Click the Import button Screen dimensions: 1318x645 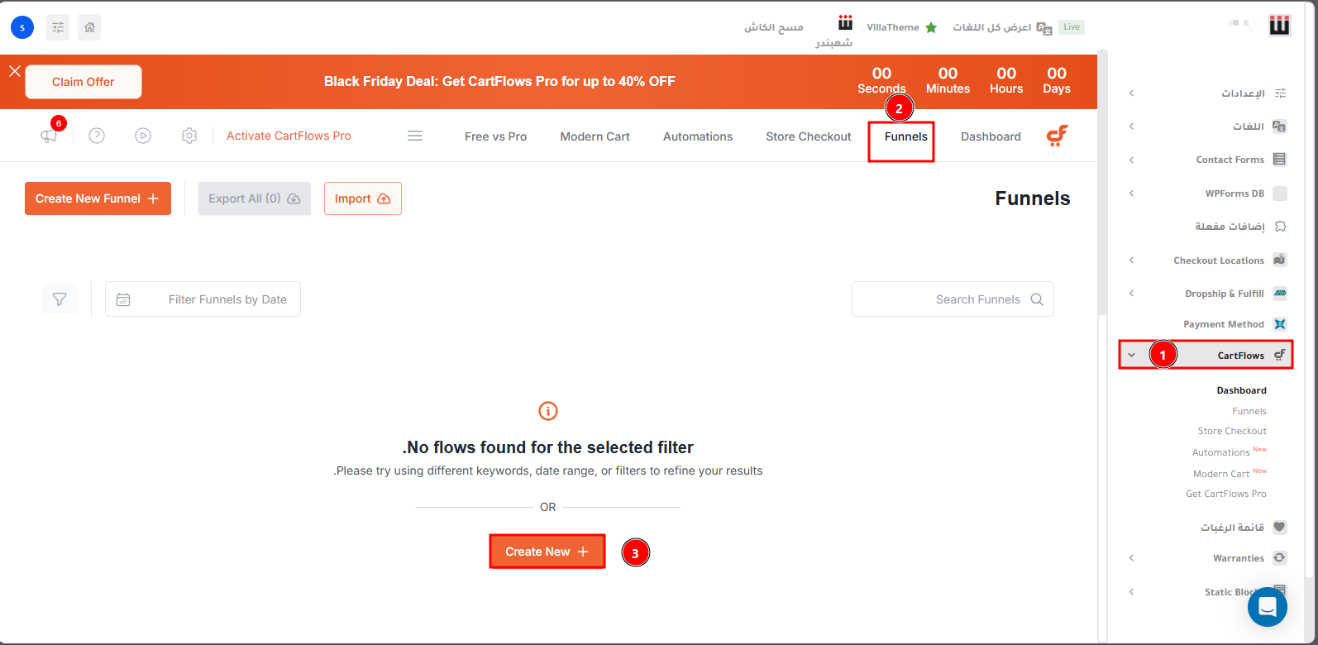362,199
